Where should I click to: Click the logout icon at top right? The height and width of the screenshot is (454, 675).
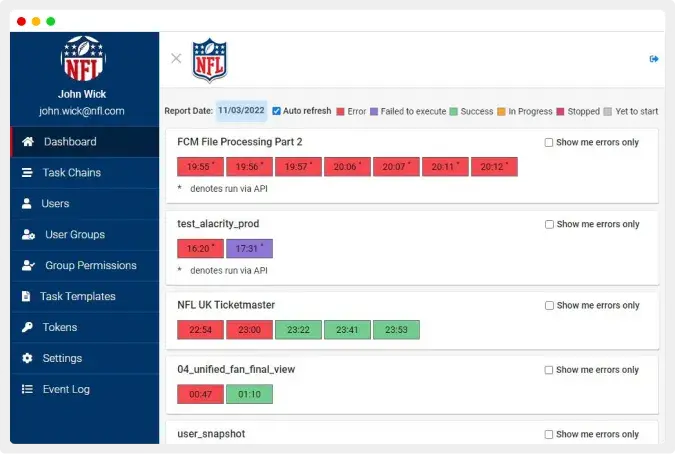pos(654,59)
